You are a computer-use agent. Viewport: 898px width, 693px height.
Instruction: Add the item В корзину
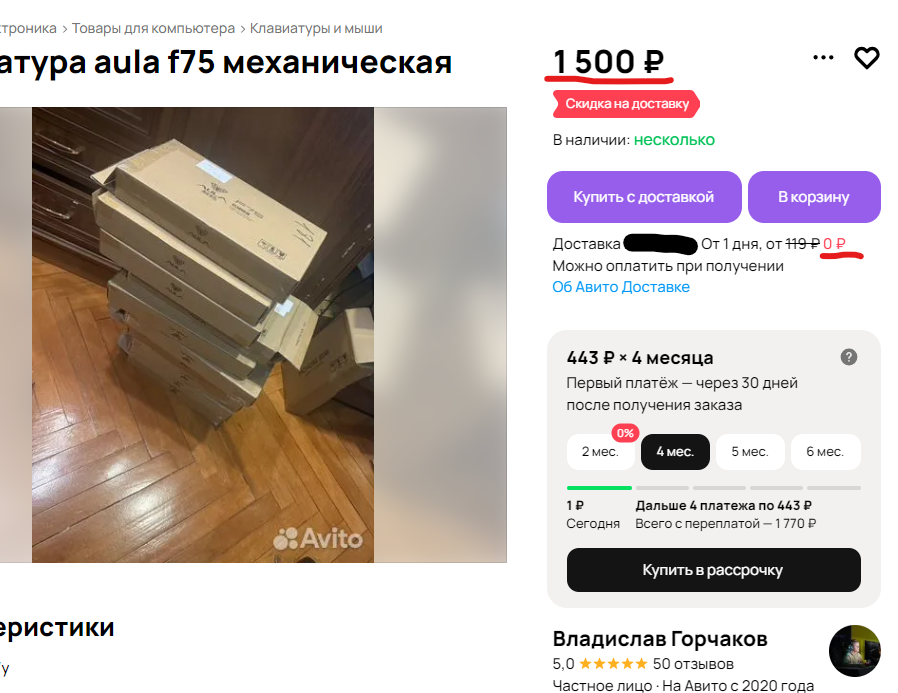[814, 197]
